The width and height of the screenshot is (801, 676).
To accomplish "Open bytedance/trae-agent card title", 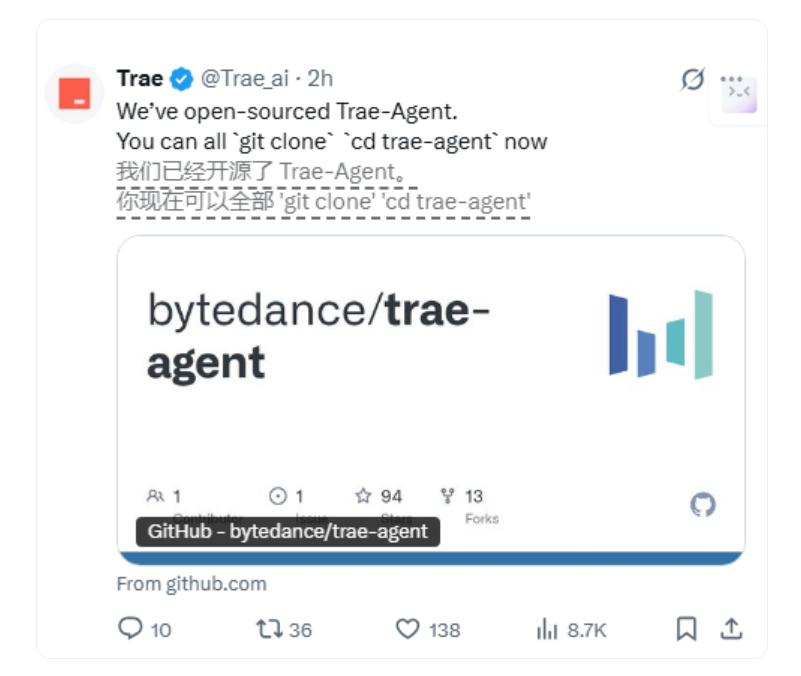I will (x=318, y=336).
